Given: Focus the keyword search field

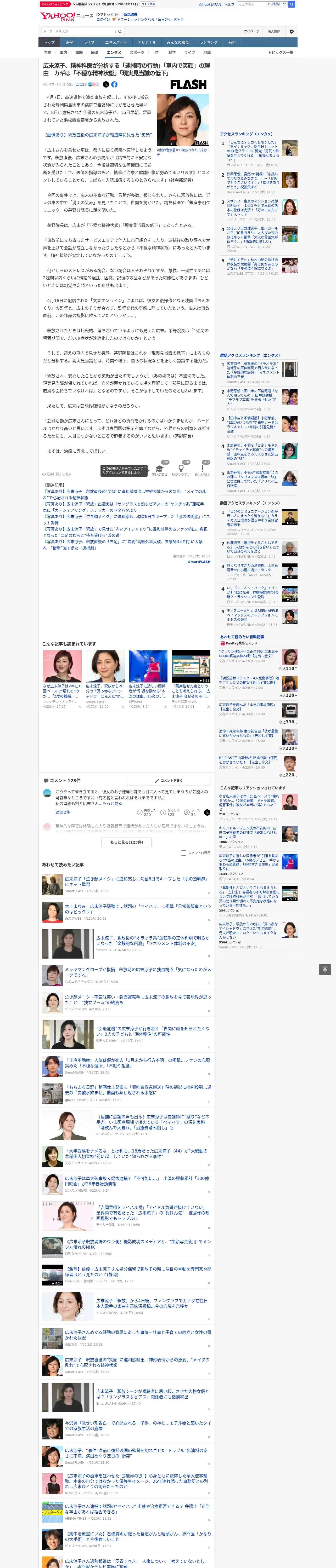Looking at the screenshot, I should click(79, 32).
